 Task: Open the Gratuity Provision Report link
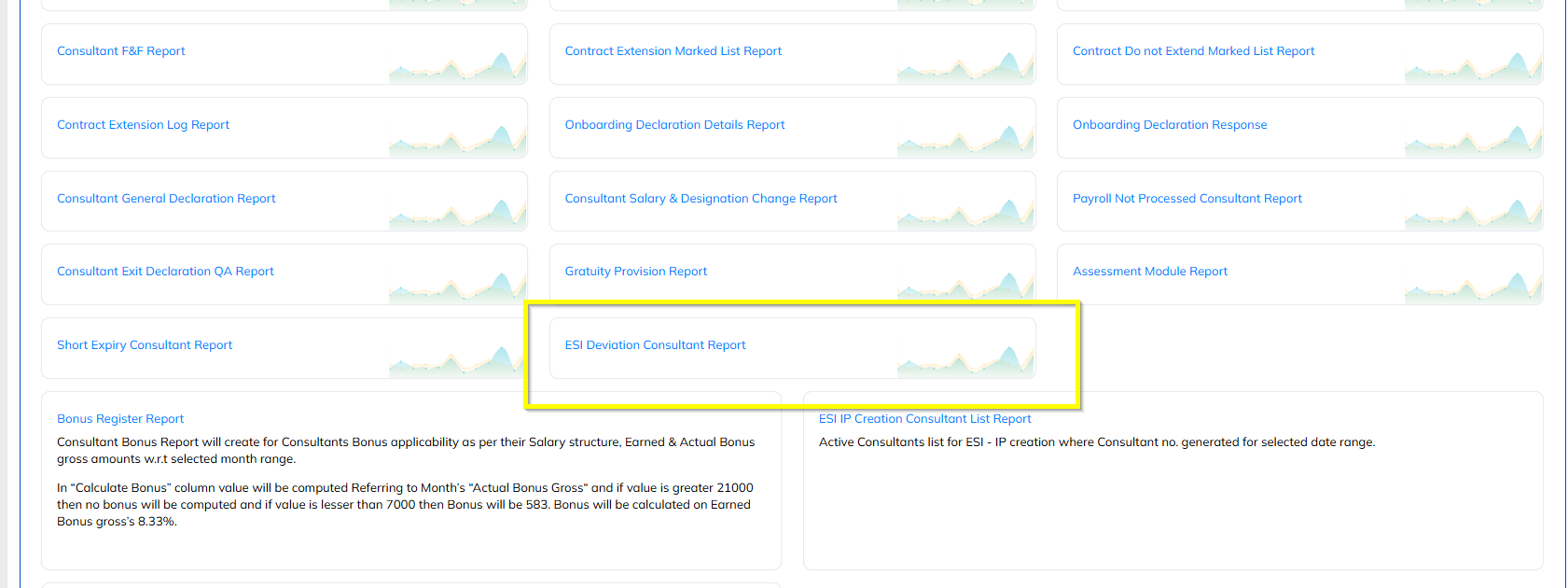pos(635,272)
